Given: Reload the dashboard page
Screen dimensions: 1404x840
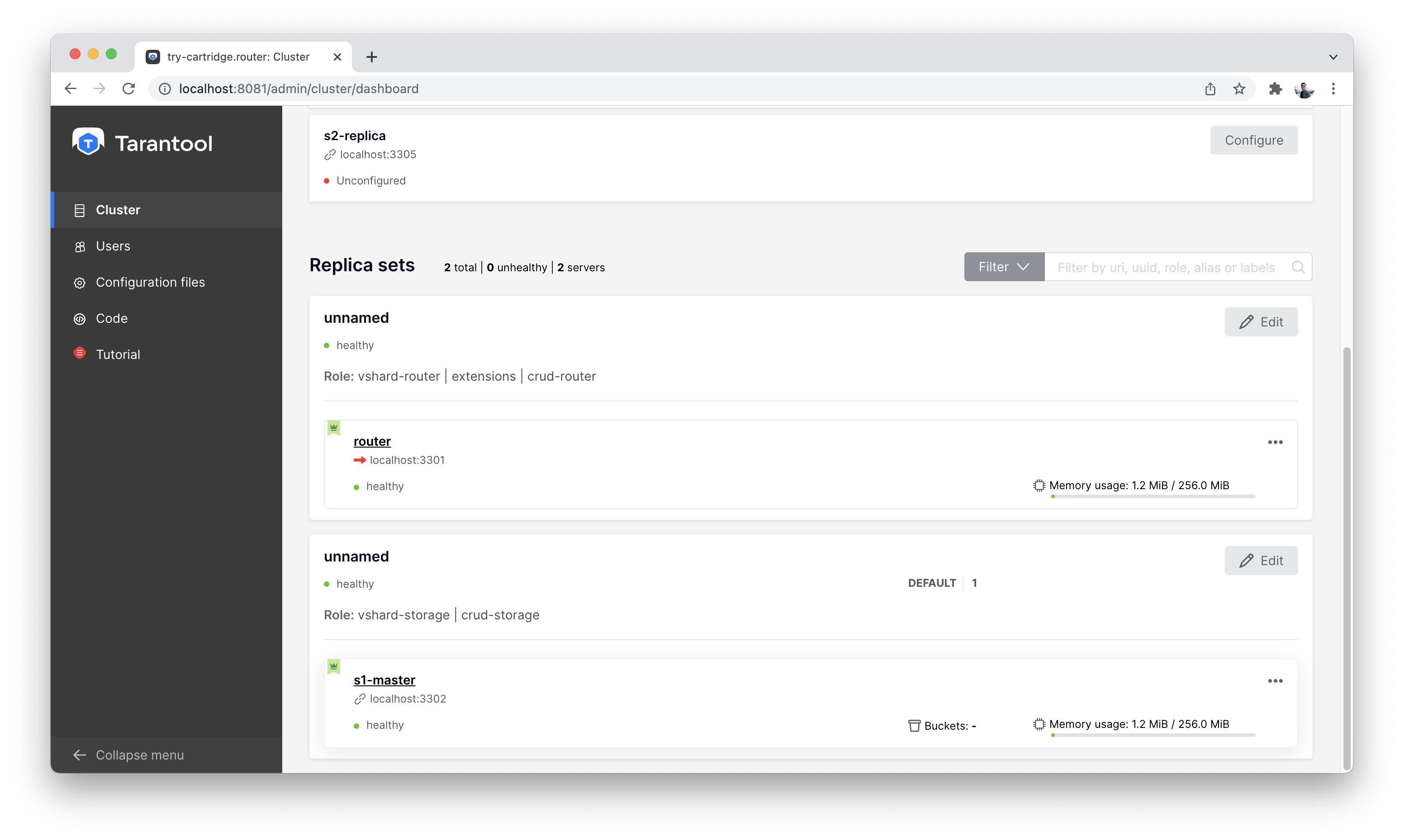Looking at the screenshot, I should tap(128, 89).
